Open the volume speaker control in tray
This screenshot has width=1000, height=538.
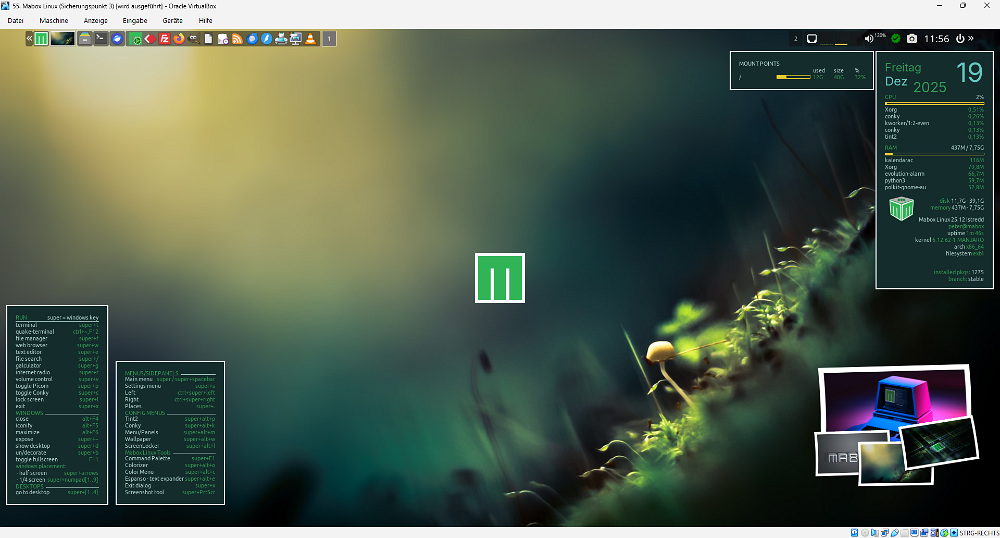click(868, 39)
